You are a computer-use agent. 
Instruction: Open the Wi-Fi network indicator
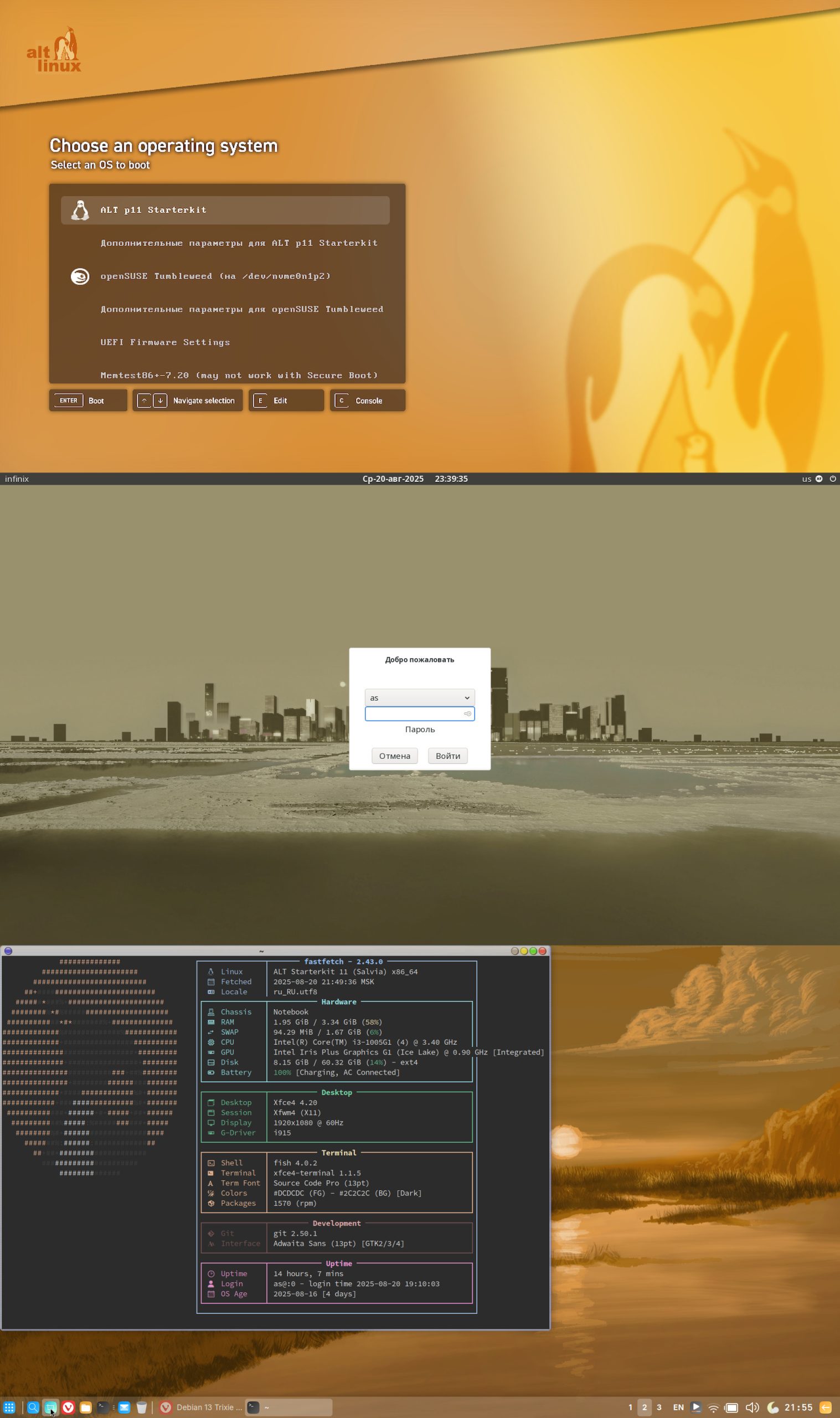(x=713, y=1407)
